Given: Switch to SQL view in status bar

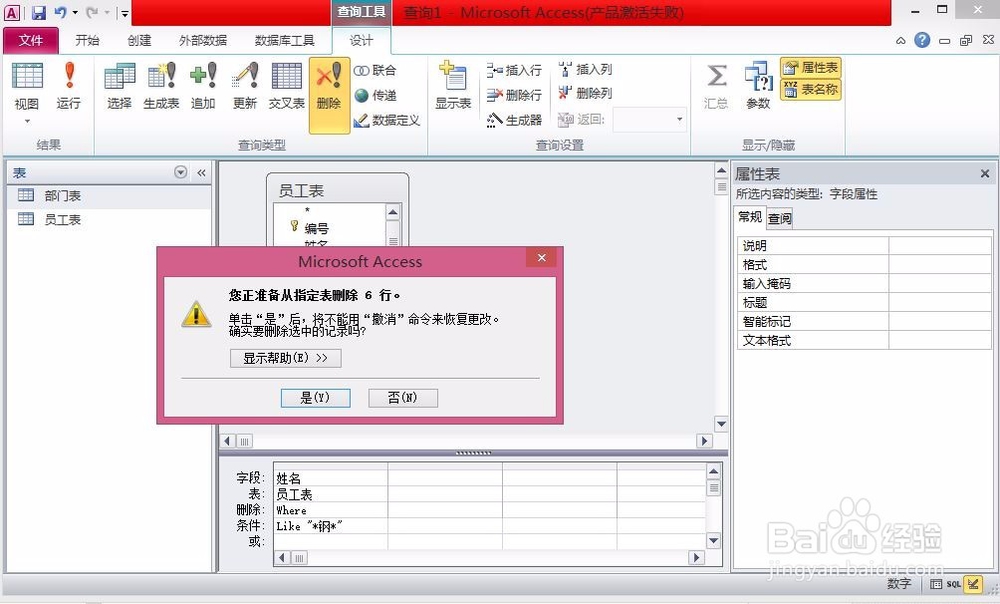Looking at the screenshot, I should pos(953,584).
